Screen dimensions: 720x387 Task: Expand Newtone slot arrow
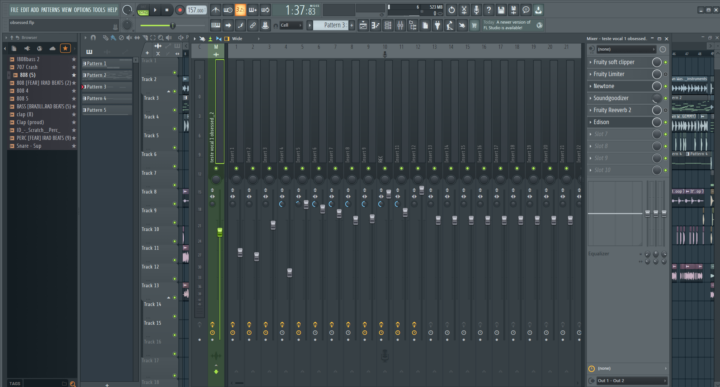(591, 86)
